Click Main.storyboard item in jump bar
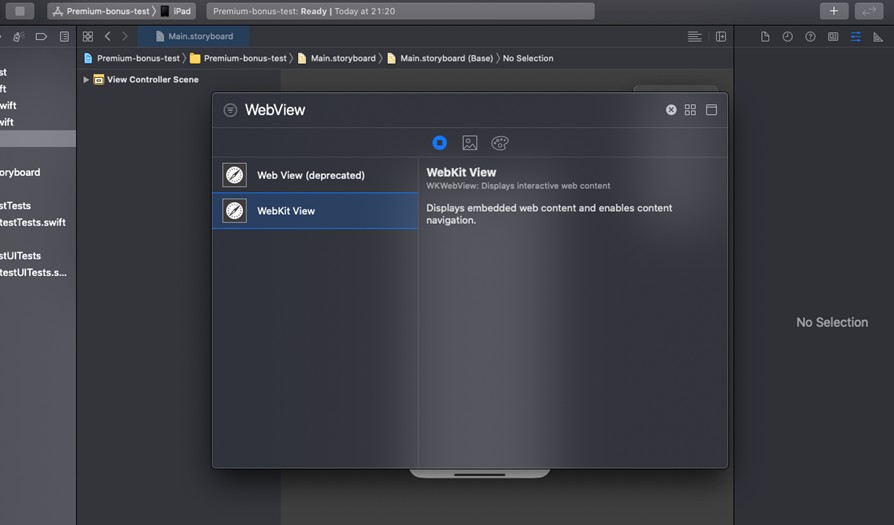 pyautogui.click(x=336, y=58)
